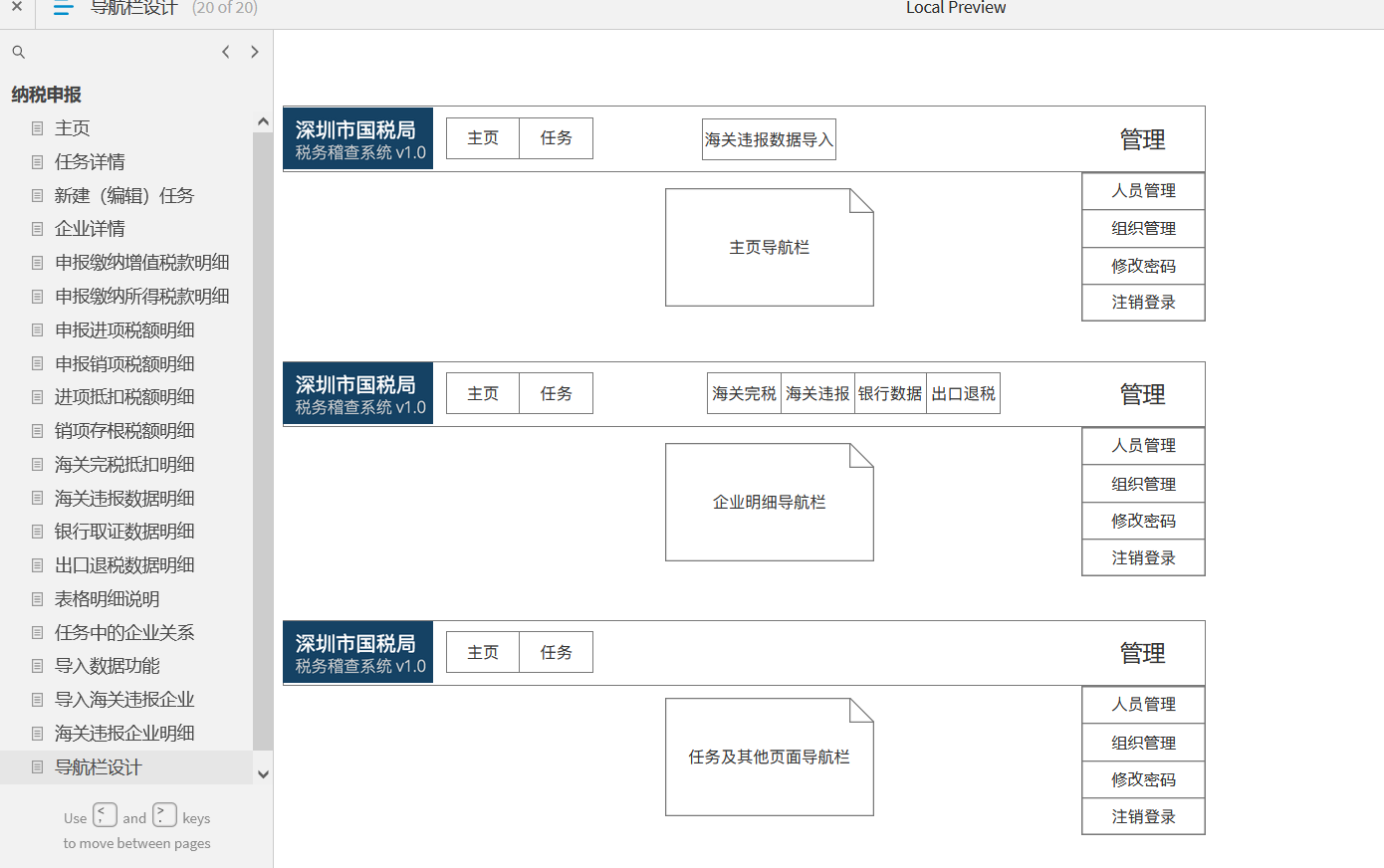Choose 人员管理 under the third 管理 menu

click(1143, 705)
